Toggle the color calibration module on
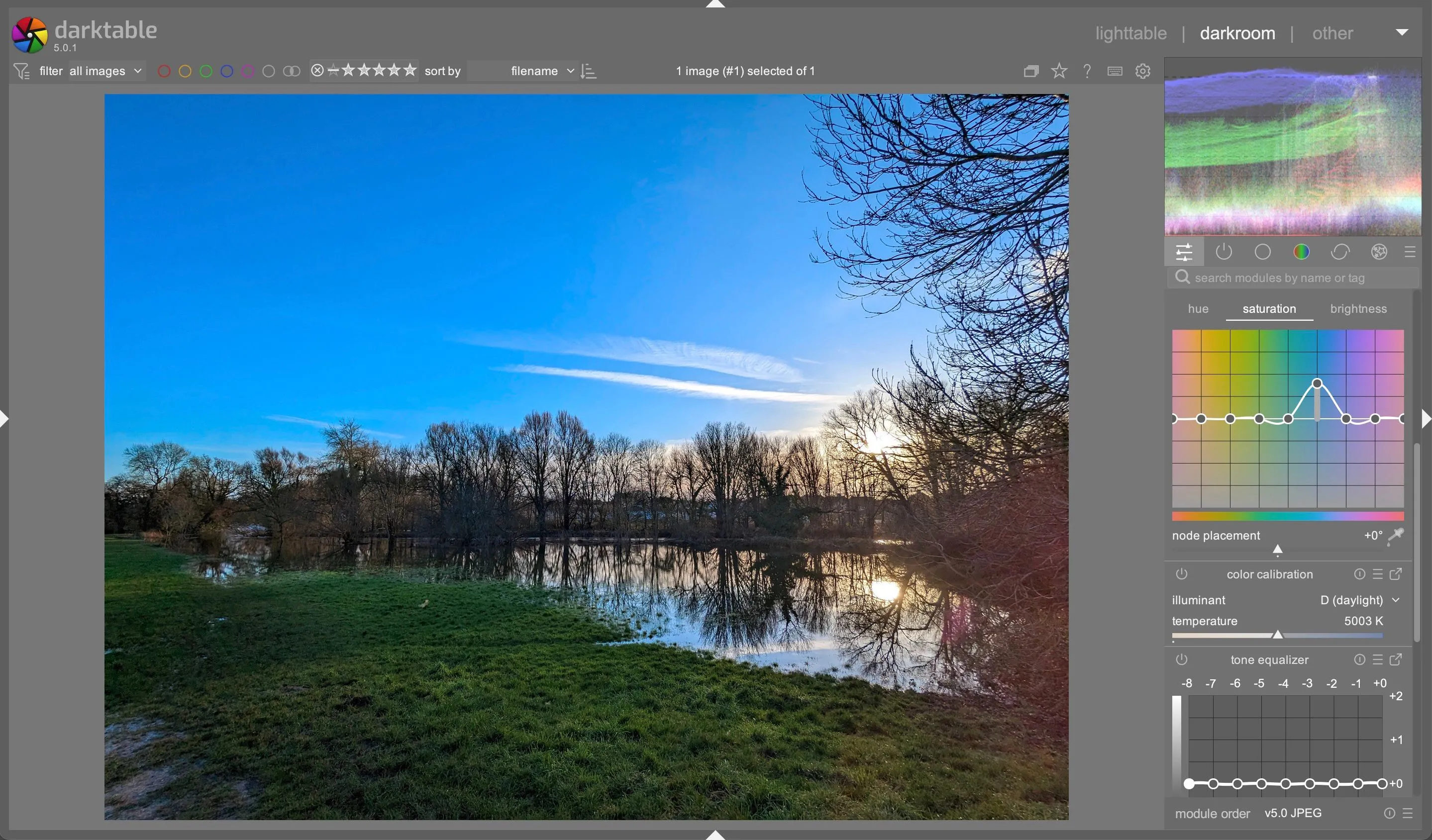The image size is (1432, 840). point(1182,574)
